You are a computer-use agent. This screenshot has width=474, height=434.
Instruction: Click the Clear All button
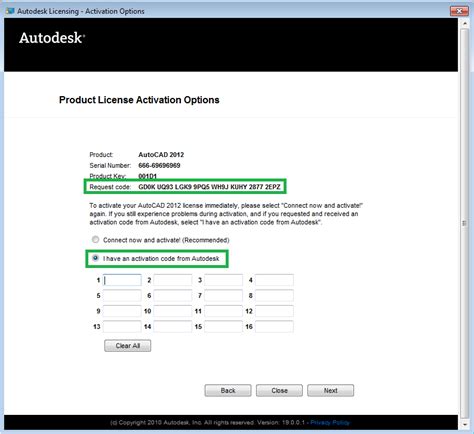pos(128,346)
